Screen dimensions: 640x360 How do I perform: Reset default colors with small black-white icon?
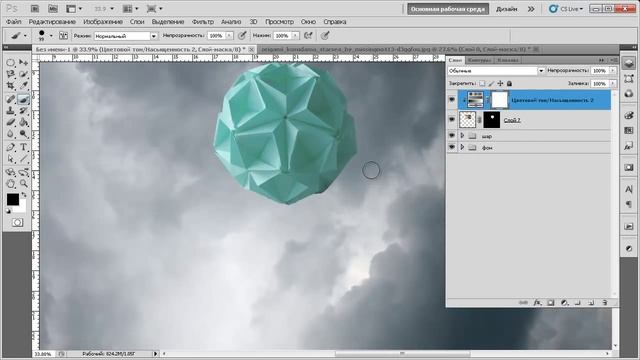click(x=8, y=211)
